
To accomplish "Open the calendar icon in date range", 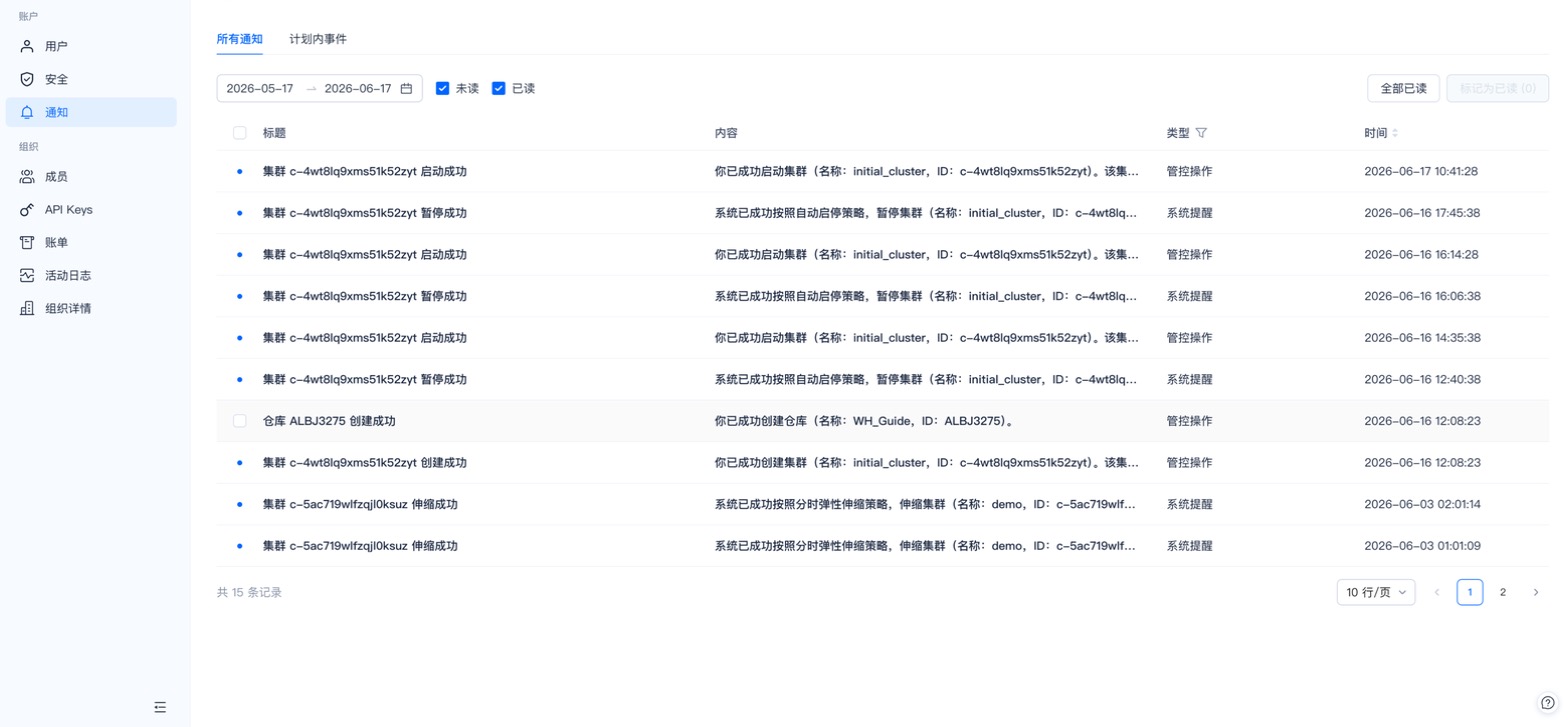I will (x=406, y=89).
